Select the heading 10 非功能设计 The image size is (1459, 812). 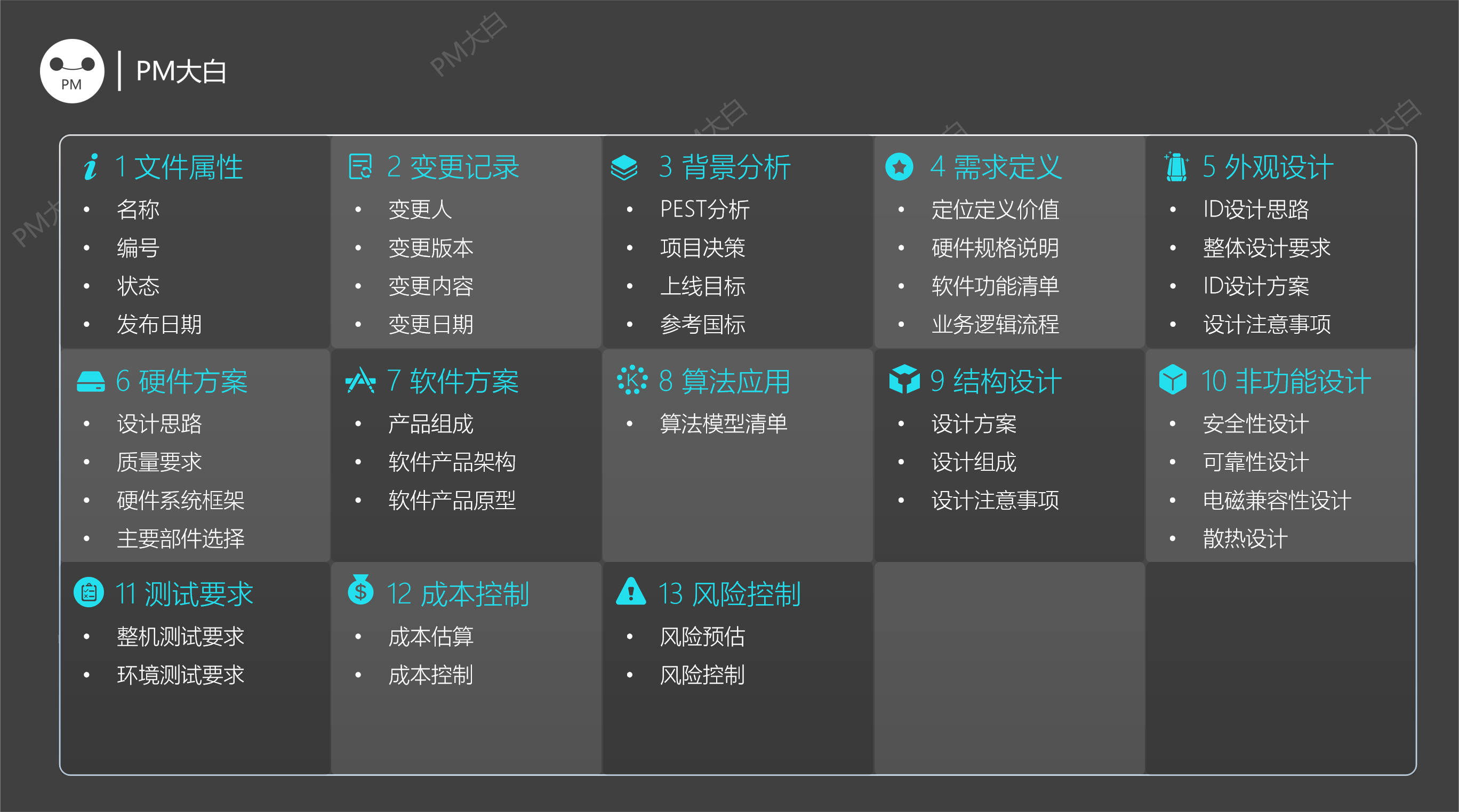click(1286, 381)
